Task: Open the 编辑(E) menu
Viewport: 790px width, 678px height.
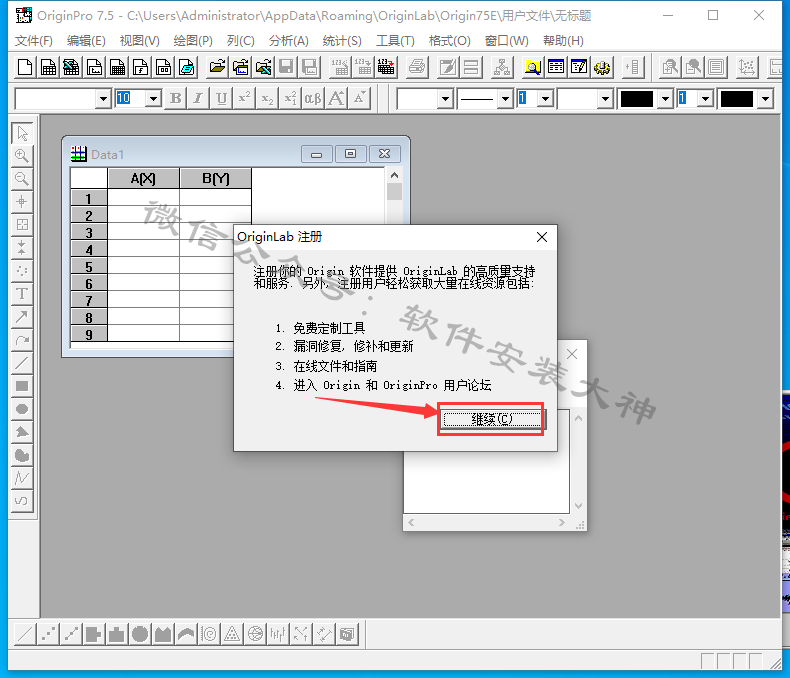Action: click(86, 41)
